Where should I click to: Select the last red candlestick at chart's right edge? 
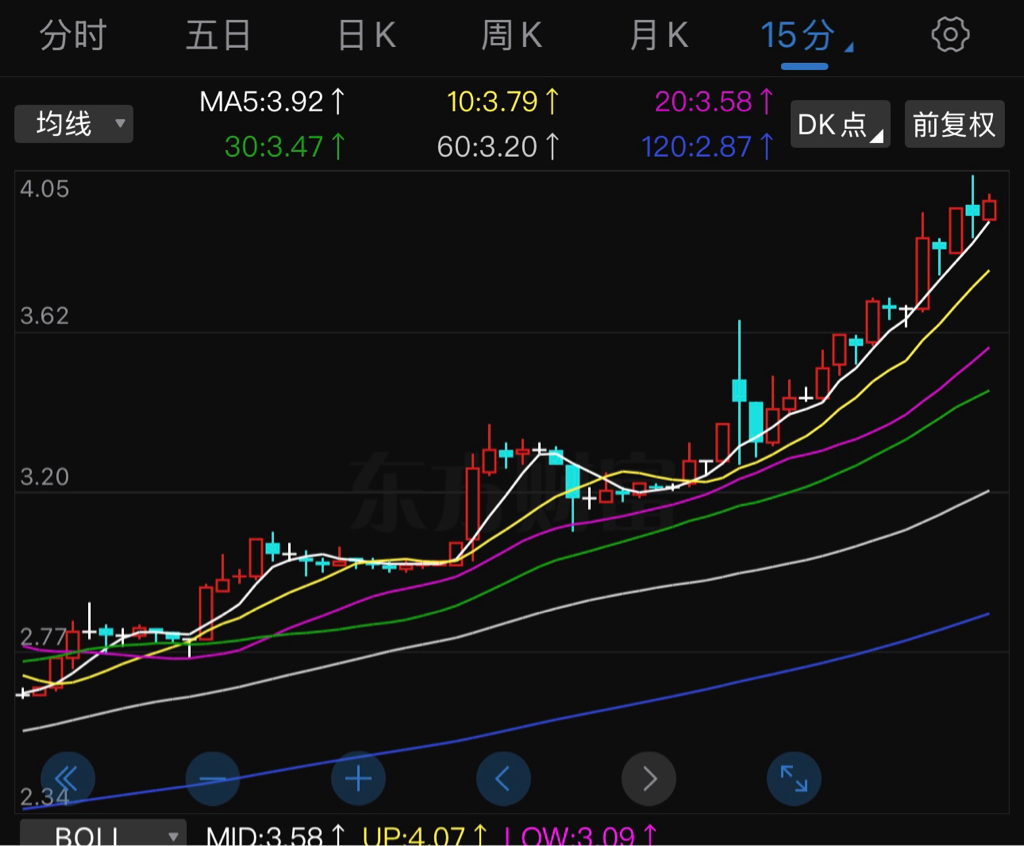[x=989, y=209]
